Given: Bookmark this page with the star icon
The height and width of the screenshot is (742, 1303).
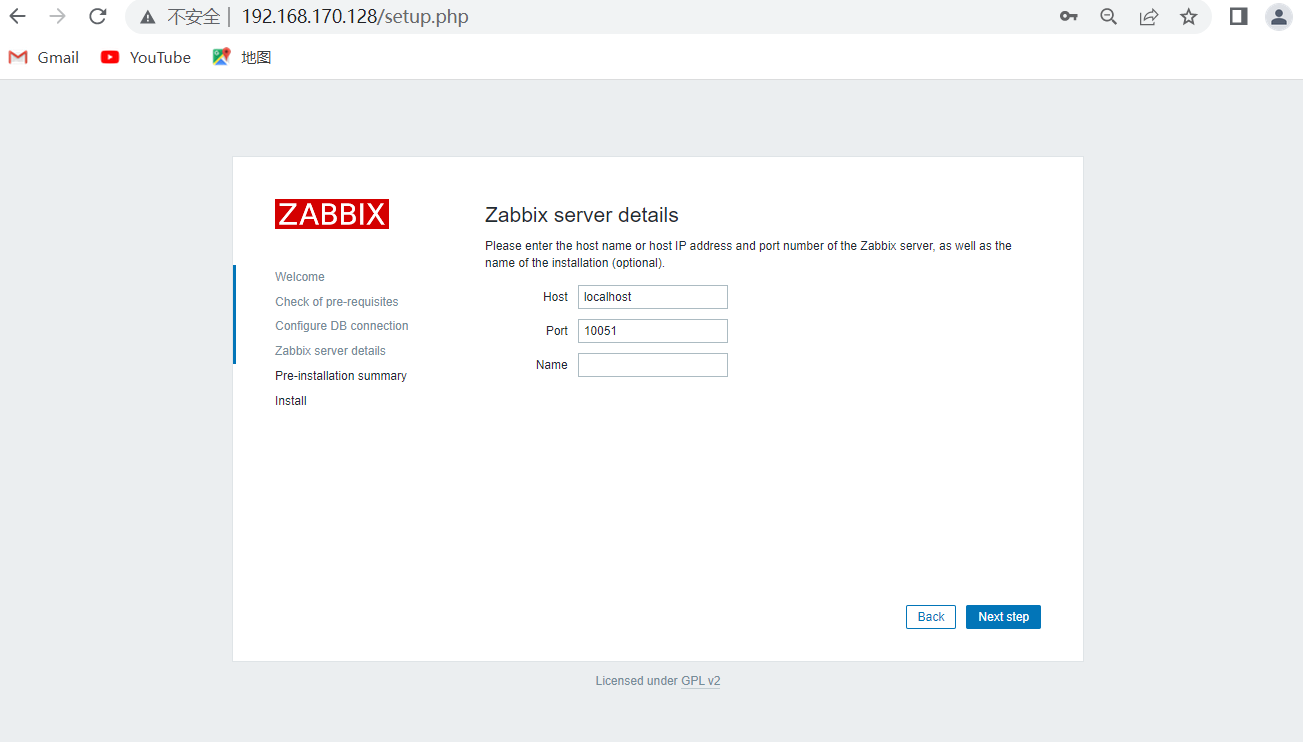Looking at the screenshot, I should click(1189, 16).
